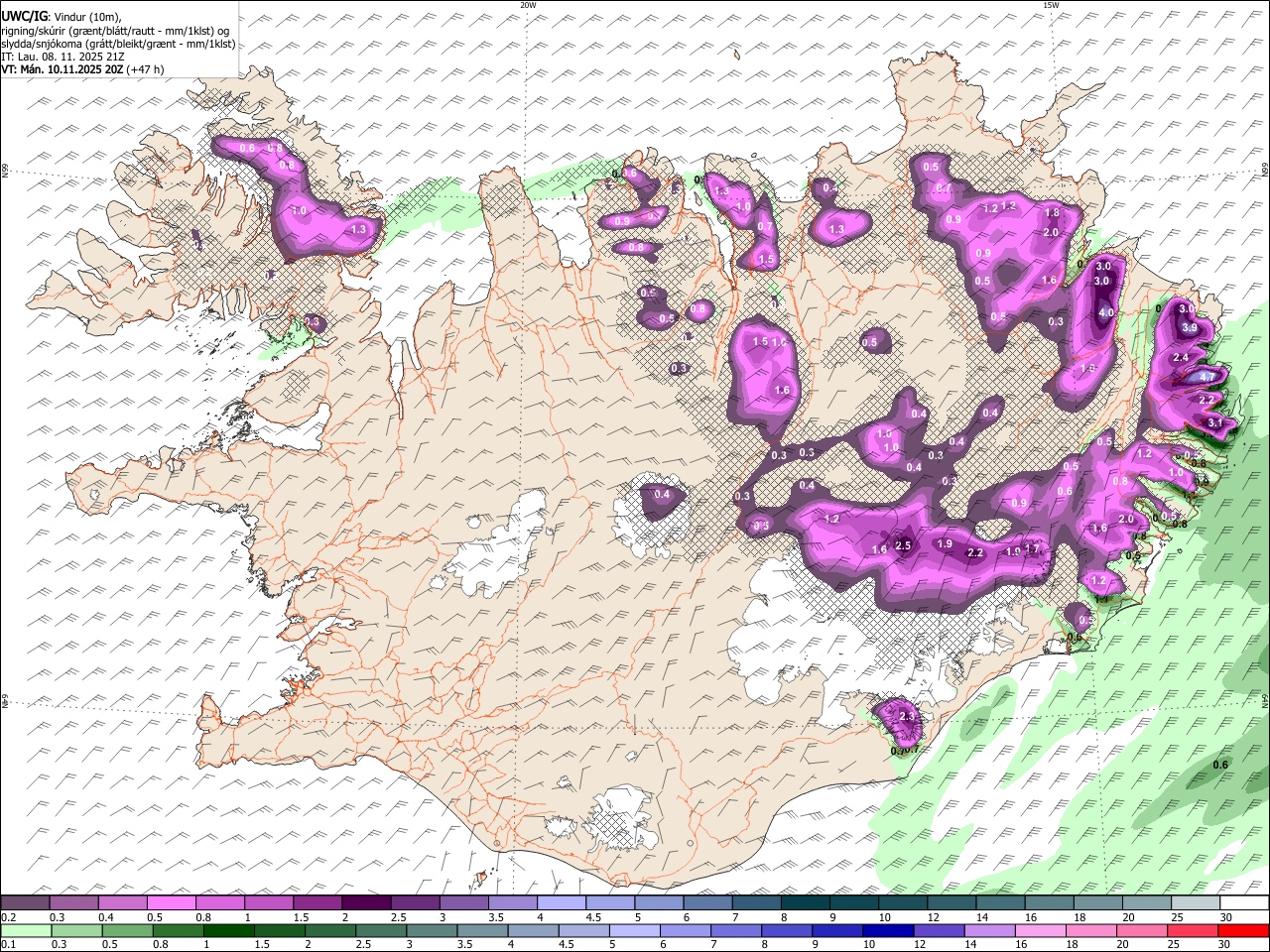
Task: Click the '20W' longitude label
Action: pos(528,5)
